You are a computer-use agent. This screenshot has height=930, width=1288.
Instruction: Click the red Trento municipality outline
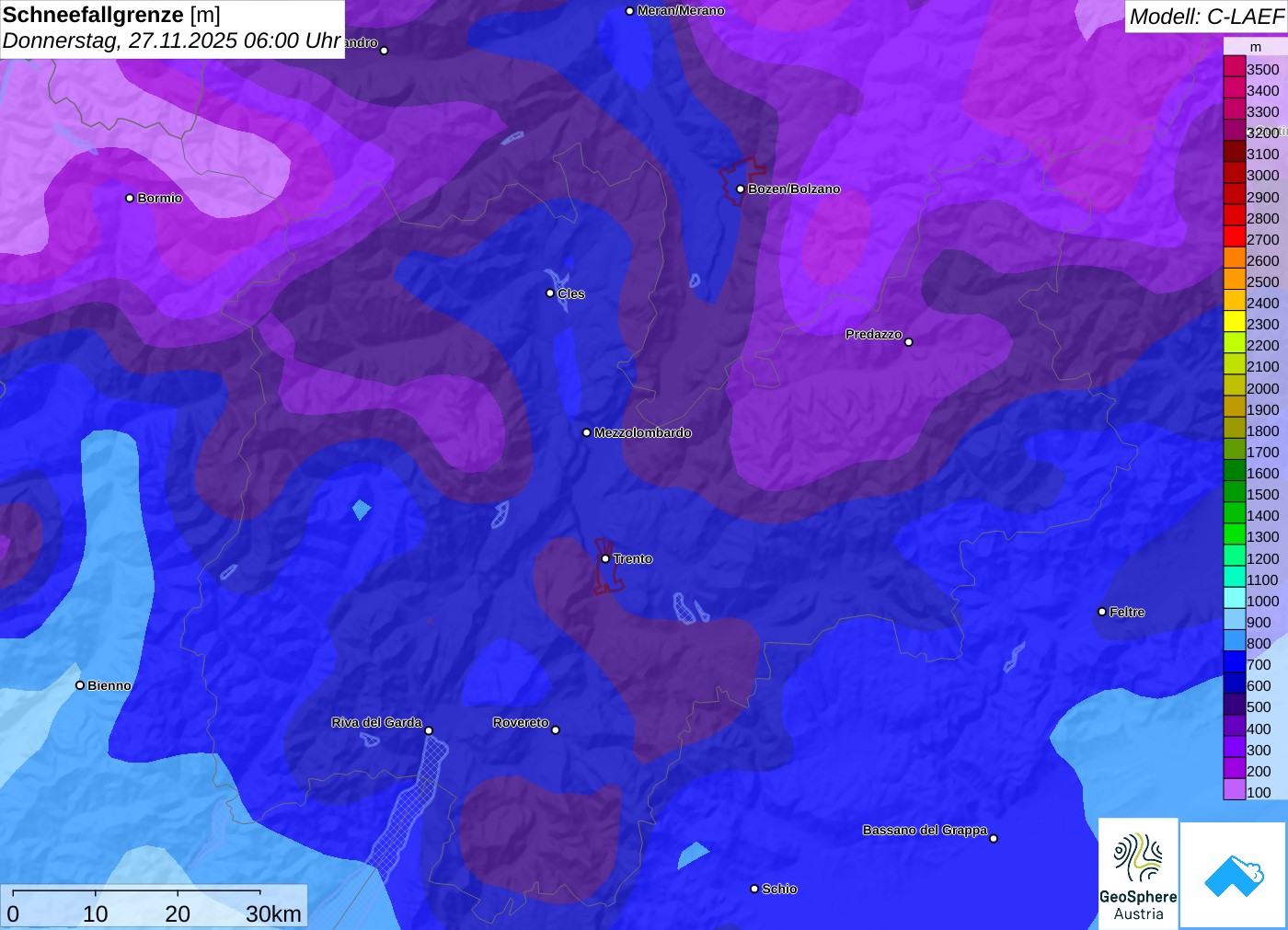coord(606,566)
